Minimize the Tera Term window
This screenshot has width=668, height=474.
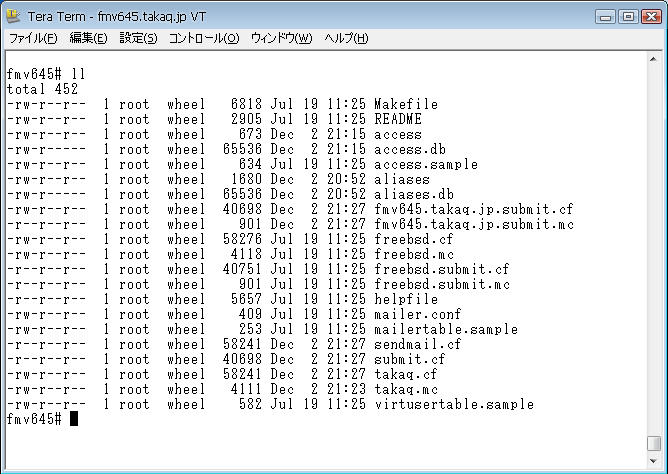coord(605,16)
